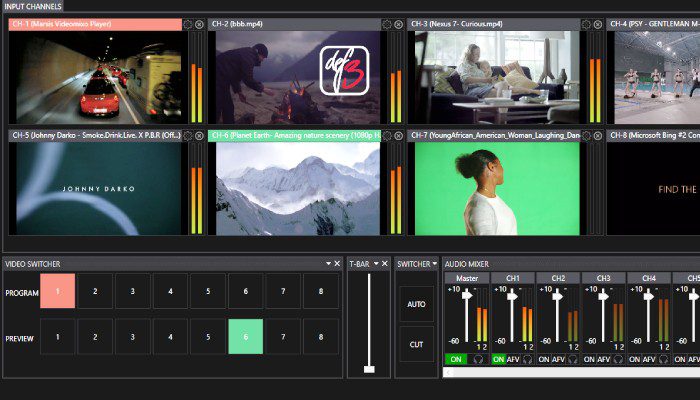Select Program source 8
Image resolution: width=700 pixels, height=400 pixels.
[321, 291]
